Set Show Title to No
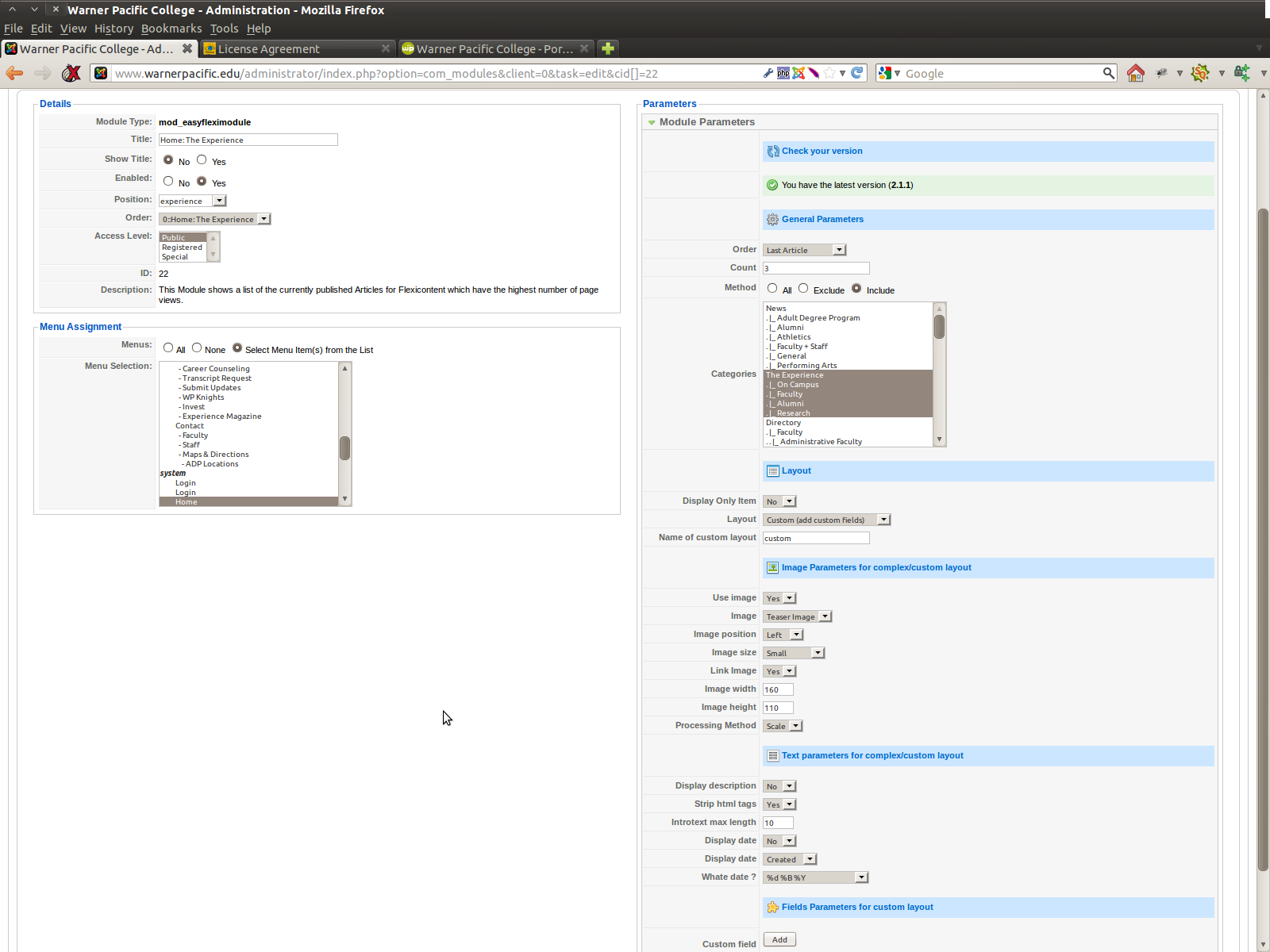Viewport: 1270px width, 952px height. point(168,160)
